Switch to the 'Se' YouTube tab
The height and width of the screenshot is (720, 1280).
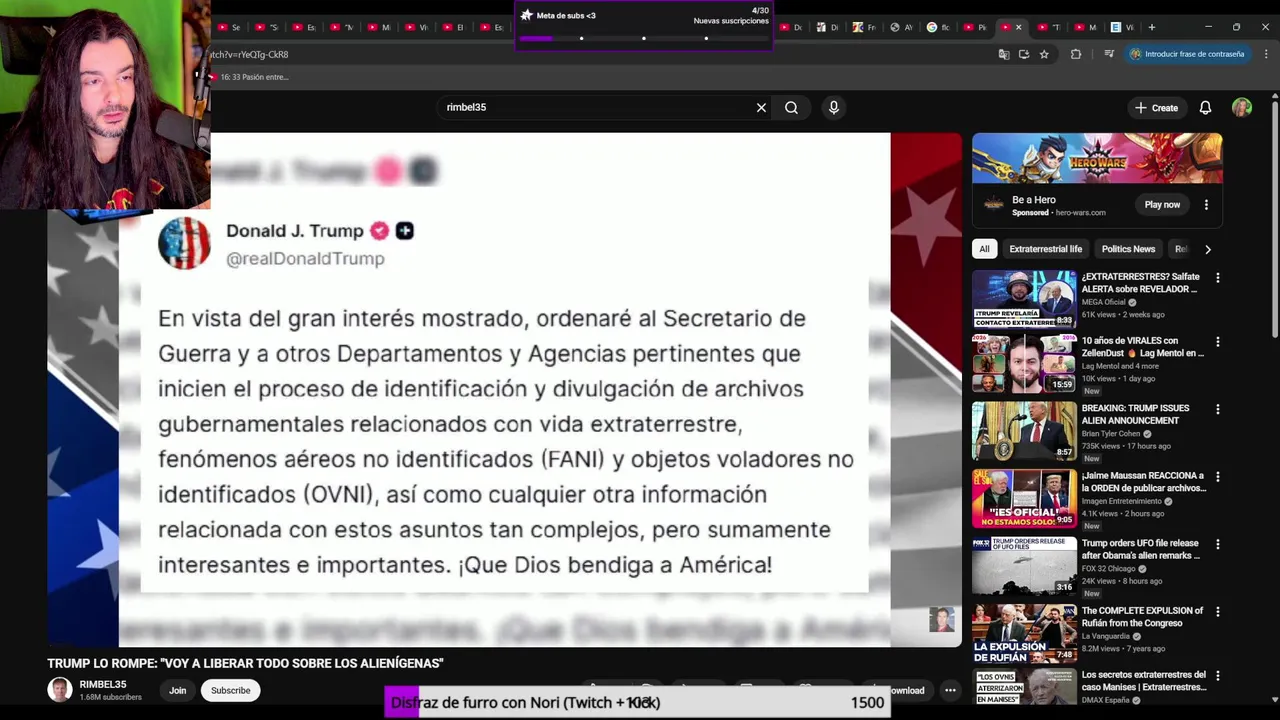coord(230,27)
